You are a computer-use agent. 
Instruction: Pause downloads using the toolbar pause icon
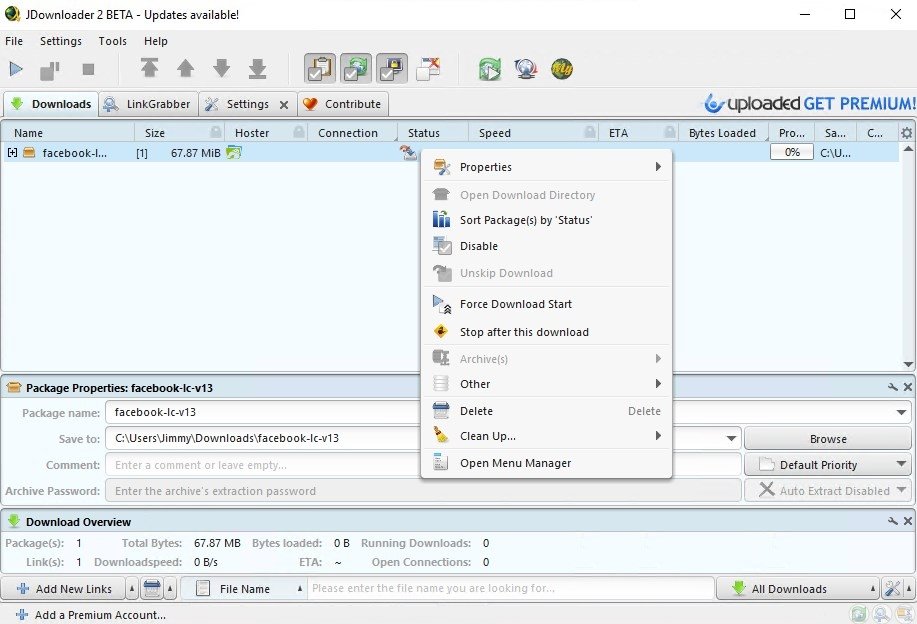[x=50, y=70]
